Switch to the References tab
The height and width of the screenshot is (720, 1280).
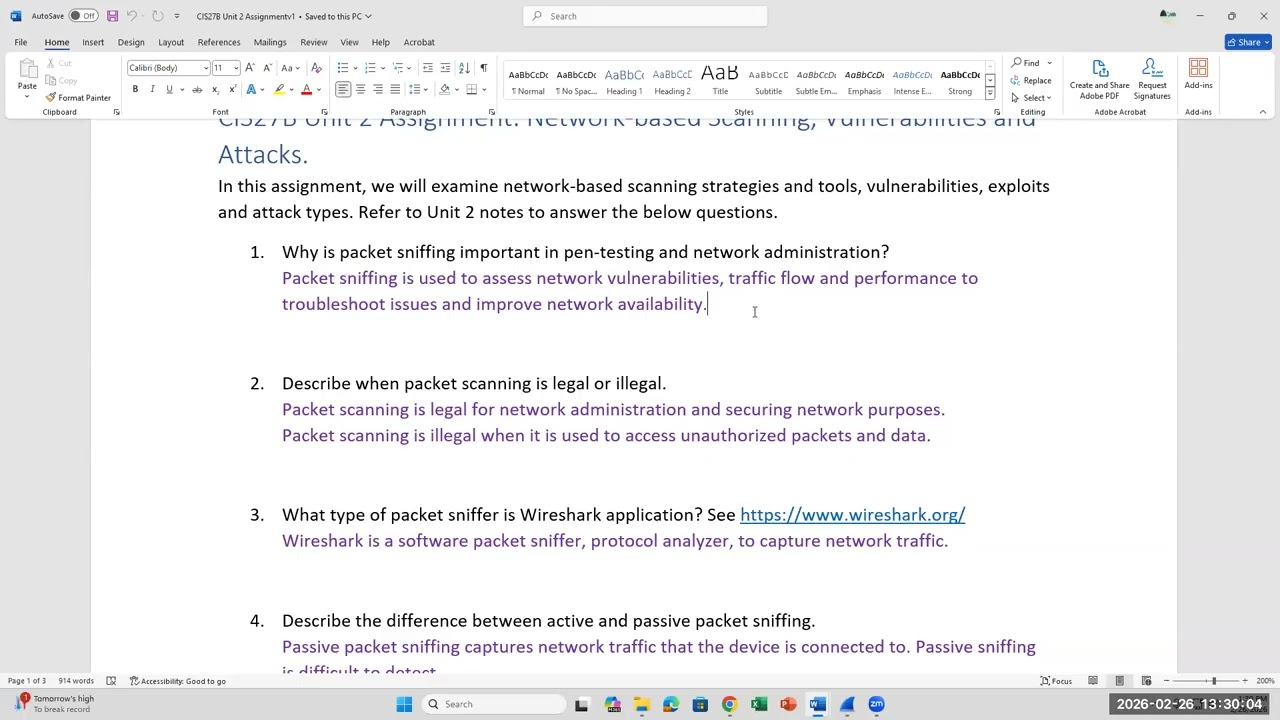point(219,42)
